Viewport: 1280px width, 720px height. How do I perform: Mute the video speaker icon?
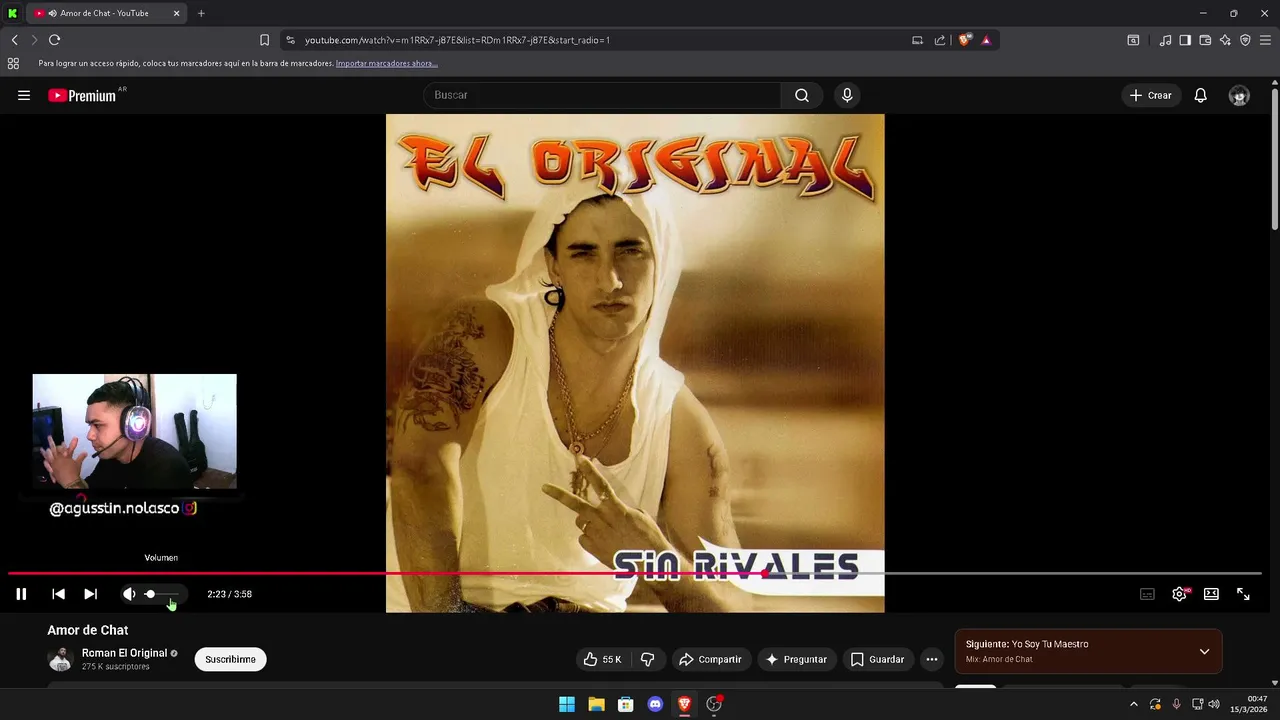point(129,594)
